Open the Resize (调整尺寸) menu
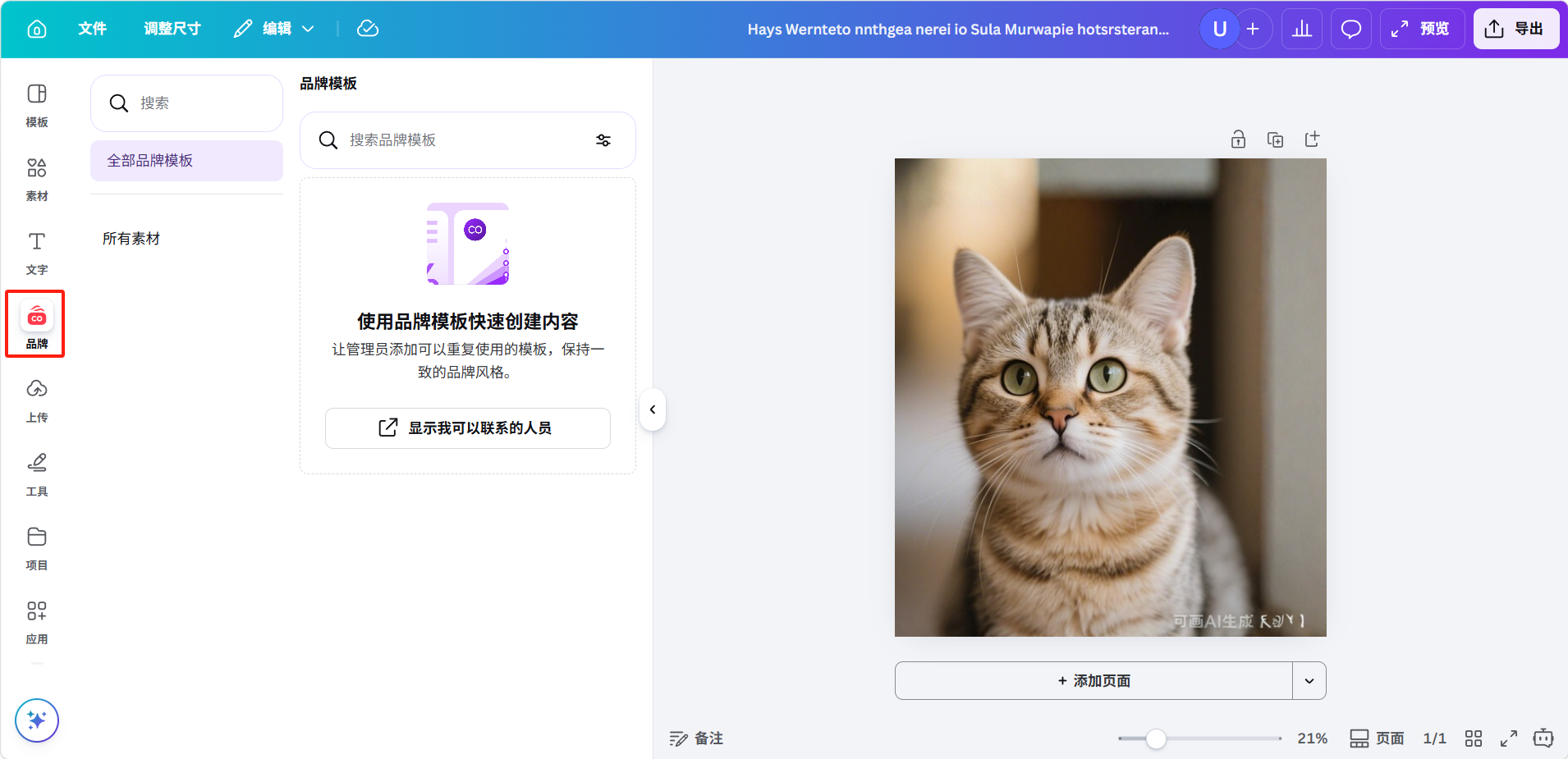 [x=172, y=29]
